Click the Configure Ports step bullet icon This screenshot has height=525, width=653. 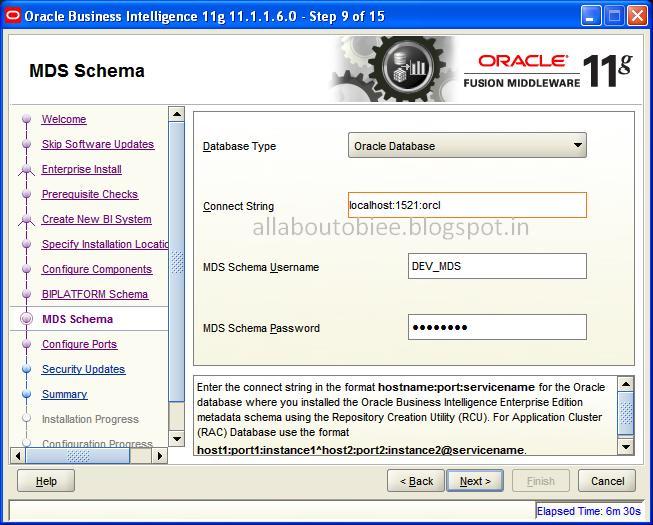tap(27, 344)
